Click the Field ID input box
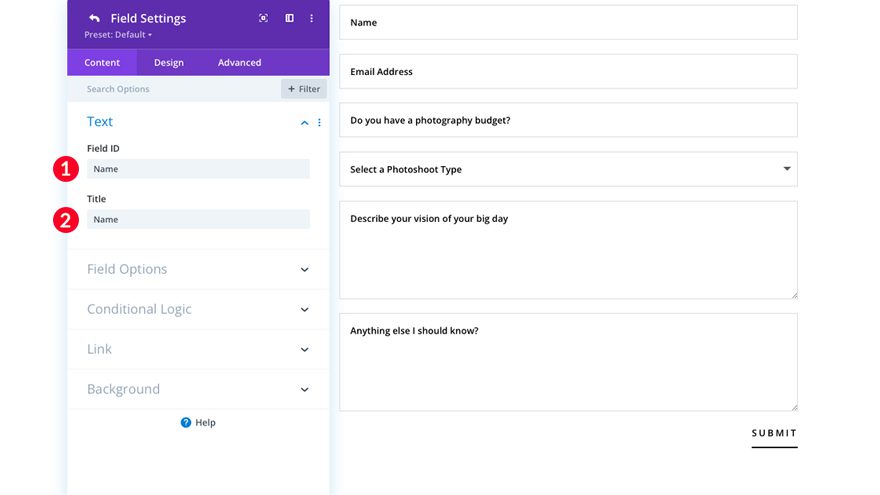 pos(198,169)
